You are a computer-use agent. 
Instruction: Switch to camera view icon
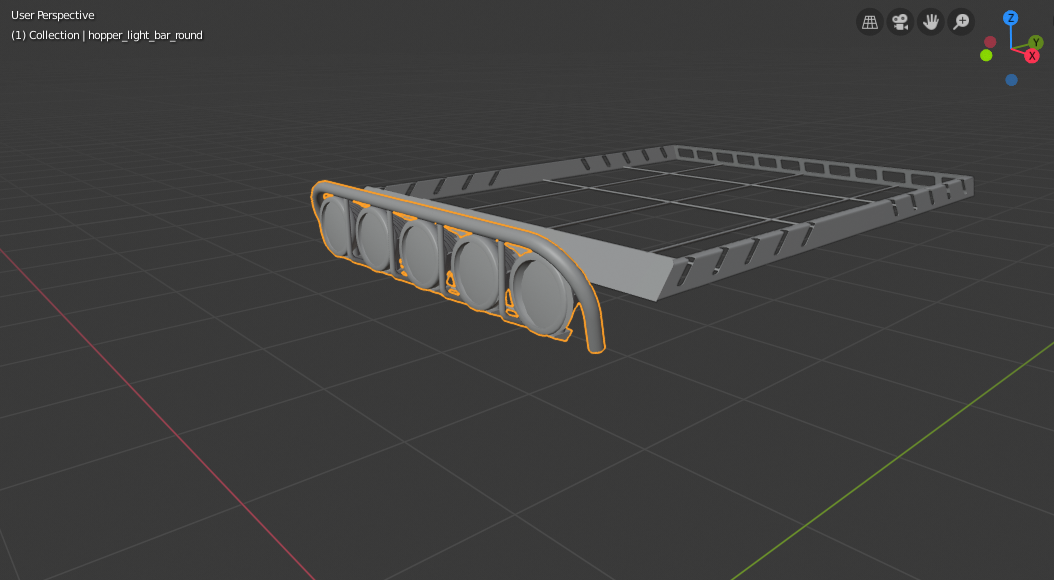[900, 22]
